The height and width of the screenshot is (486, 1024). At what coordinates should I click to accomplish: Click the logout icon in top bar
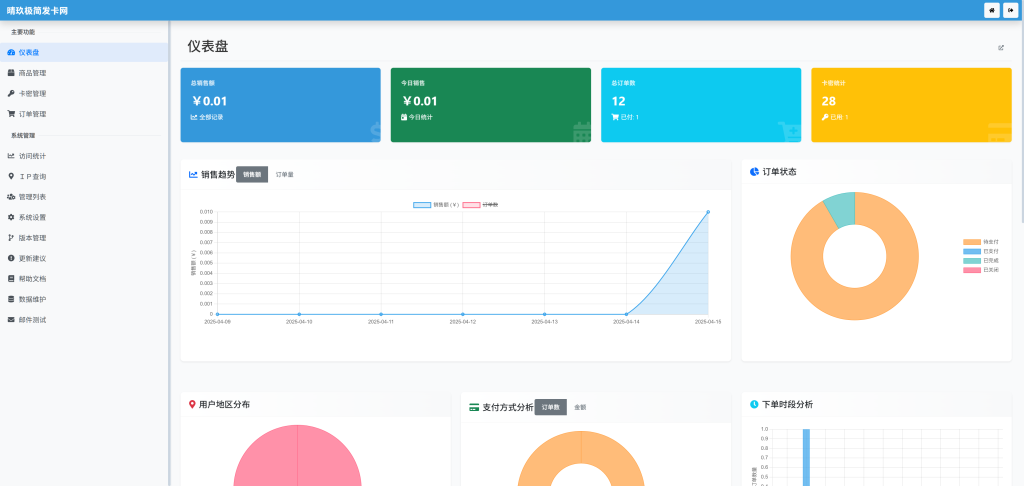[1010, 10]
